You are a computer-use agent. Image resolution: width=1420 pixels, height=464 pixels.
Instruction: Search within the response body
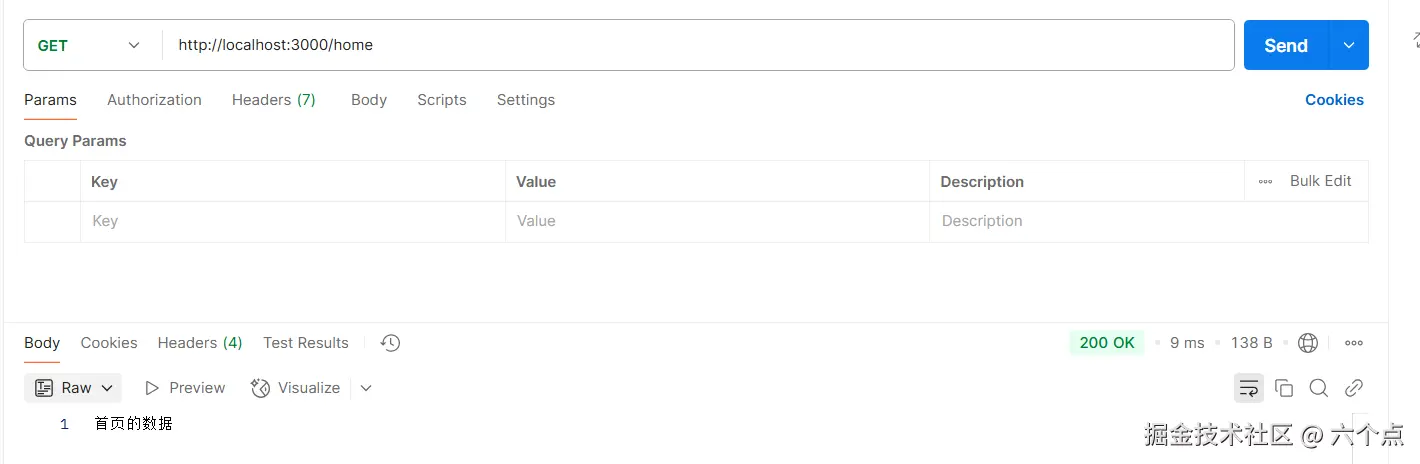1319,388
